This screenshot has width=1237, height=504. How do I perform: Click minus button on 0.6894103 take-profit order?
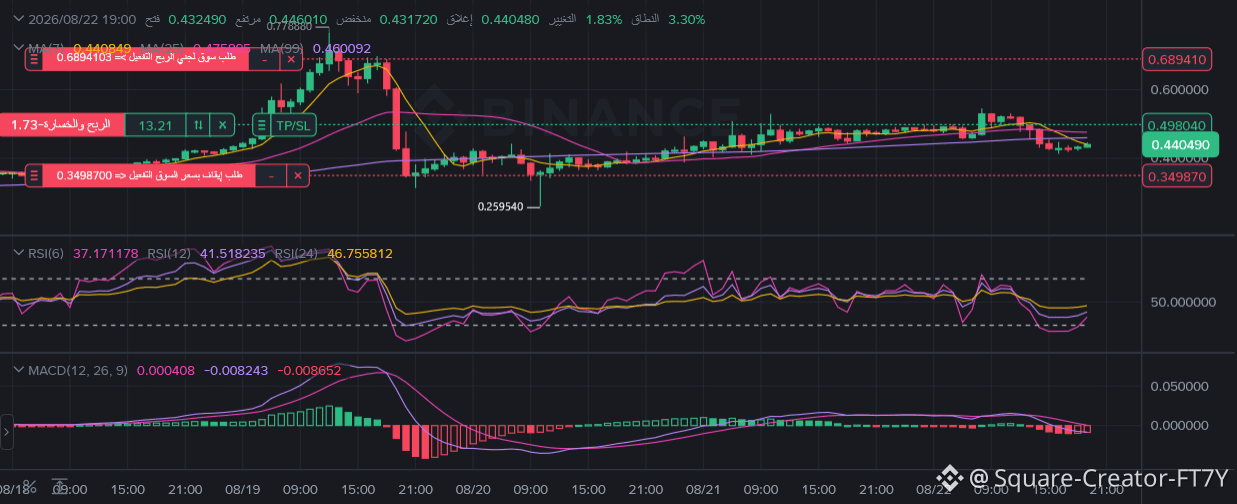point(264,59)
